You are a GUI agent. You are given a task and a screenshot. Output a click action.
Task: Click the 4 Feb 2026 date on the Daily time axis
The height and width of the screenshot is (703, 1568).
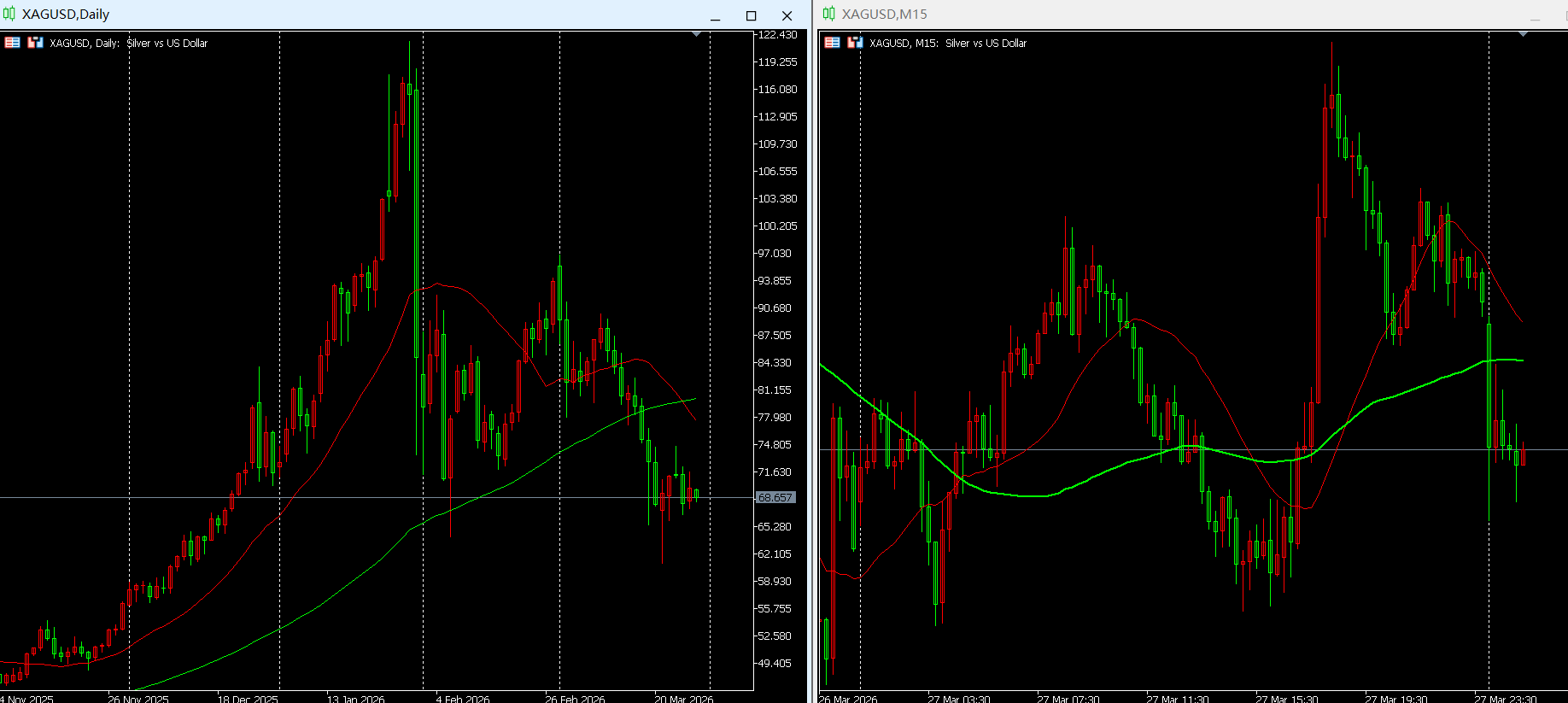pyautogui.click(x=463, y=698)
